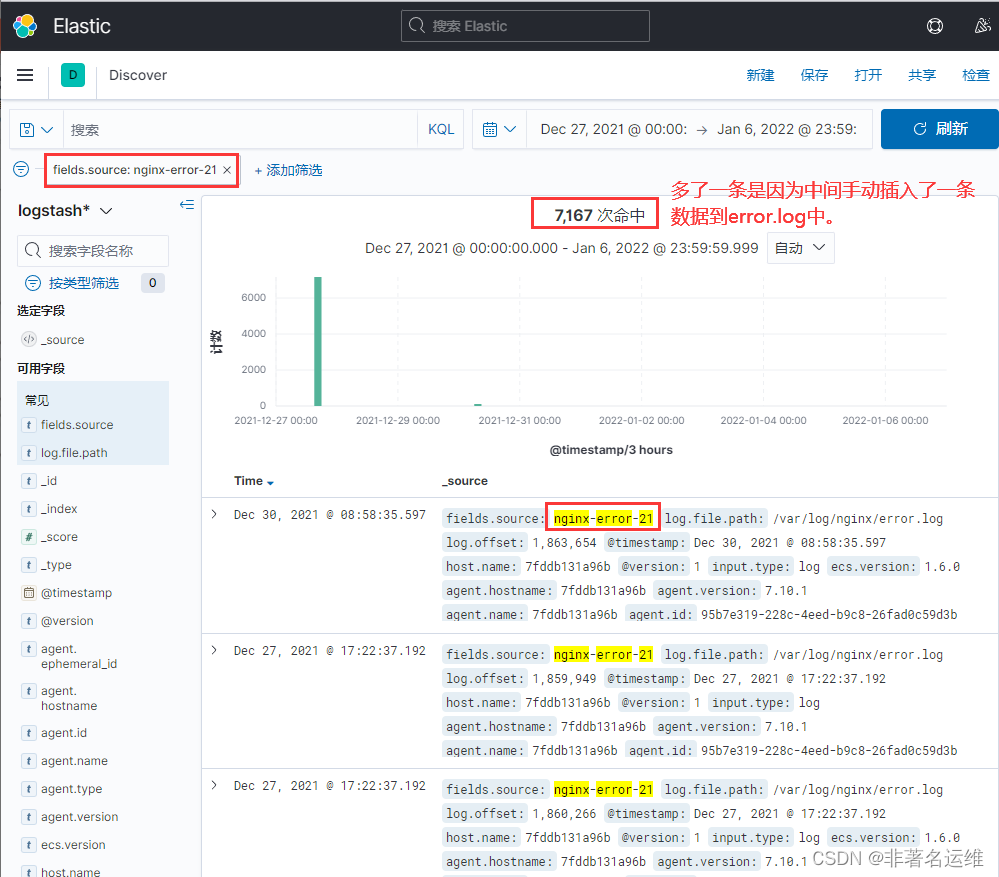Viewport: 999px width, 877px height.
Task: Click the _score number type icon
Action: coord(29,537)
